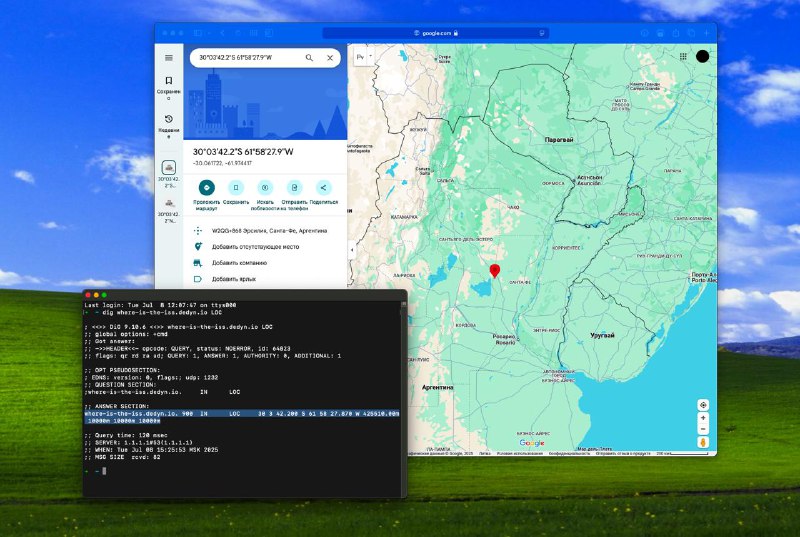
Task: Open Saved places in Maps sidebar
Action: point(168,87)
